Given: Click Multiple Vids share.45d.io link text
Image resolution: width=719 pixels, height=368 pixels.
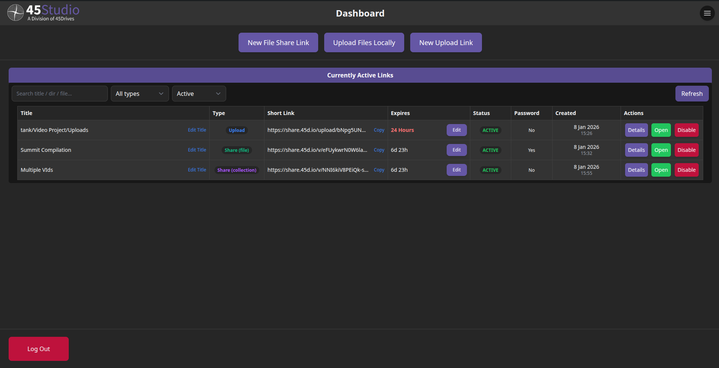Looking at the screenshot, I should click(x=318, y=170).
